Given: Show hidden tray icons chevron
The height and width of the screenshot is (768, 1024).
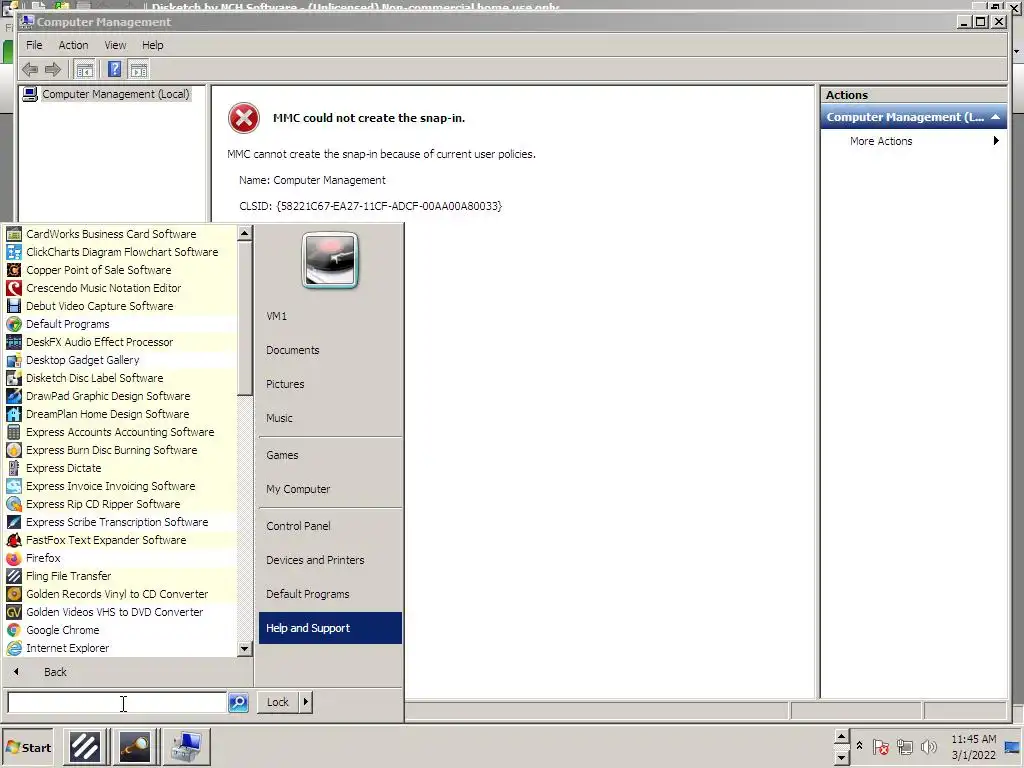Looking at the screenshot, I should pyautogui.click(x=859, y=746).
